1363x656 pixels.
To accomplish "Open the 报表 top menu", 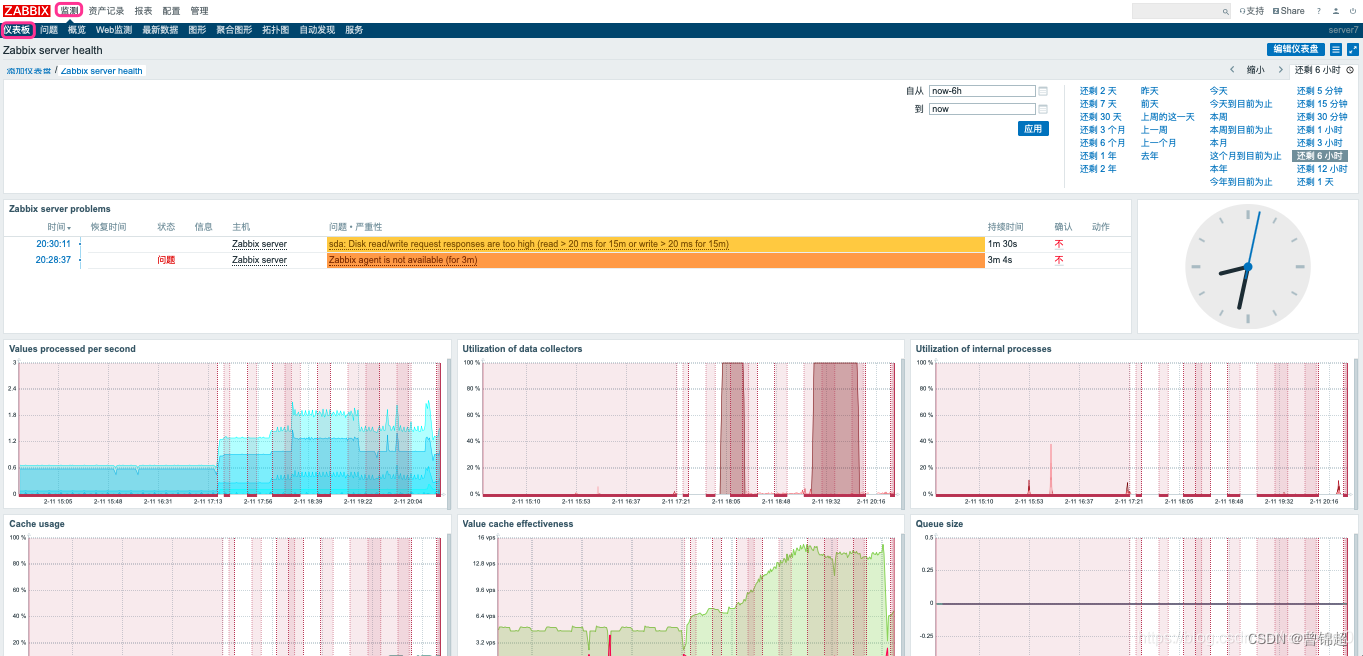I will click(x=143, y=11).
